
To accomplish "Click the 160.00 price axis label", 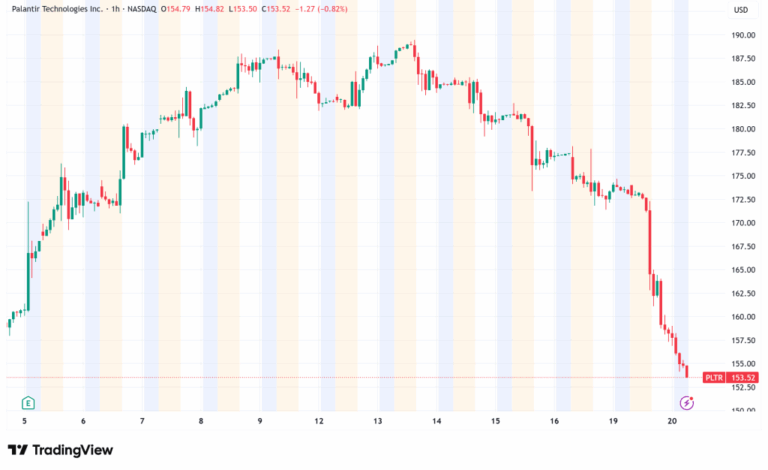I will pos(743,317).
